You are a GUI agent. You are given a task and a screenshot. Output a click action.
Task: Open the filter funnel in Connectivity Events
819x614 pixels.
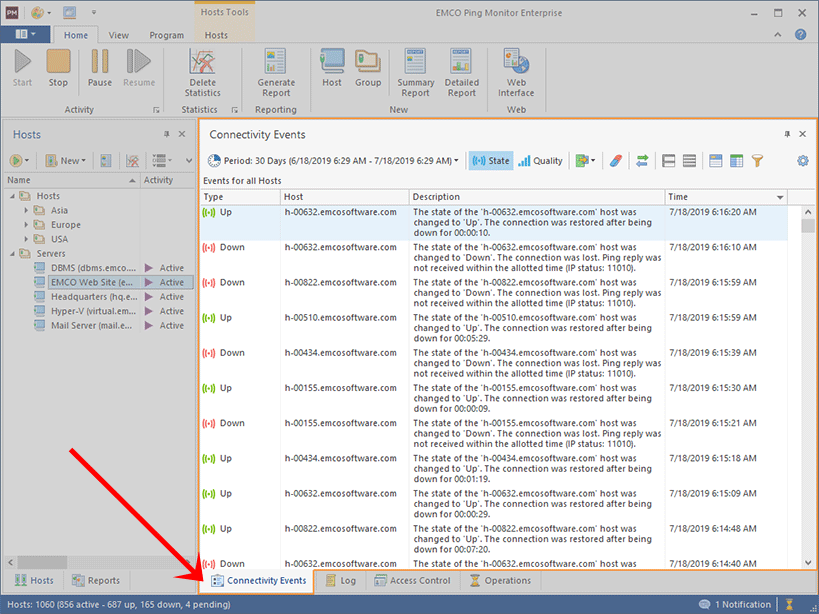(757, 161)
